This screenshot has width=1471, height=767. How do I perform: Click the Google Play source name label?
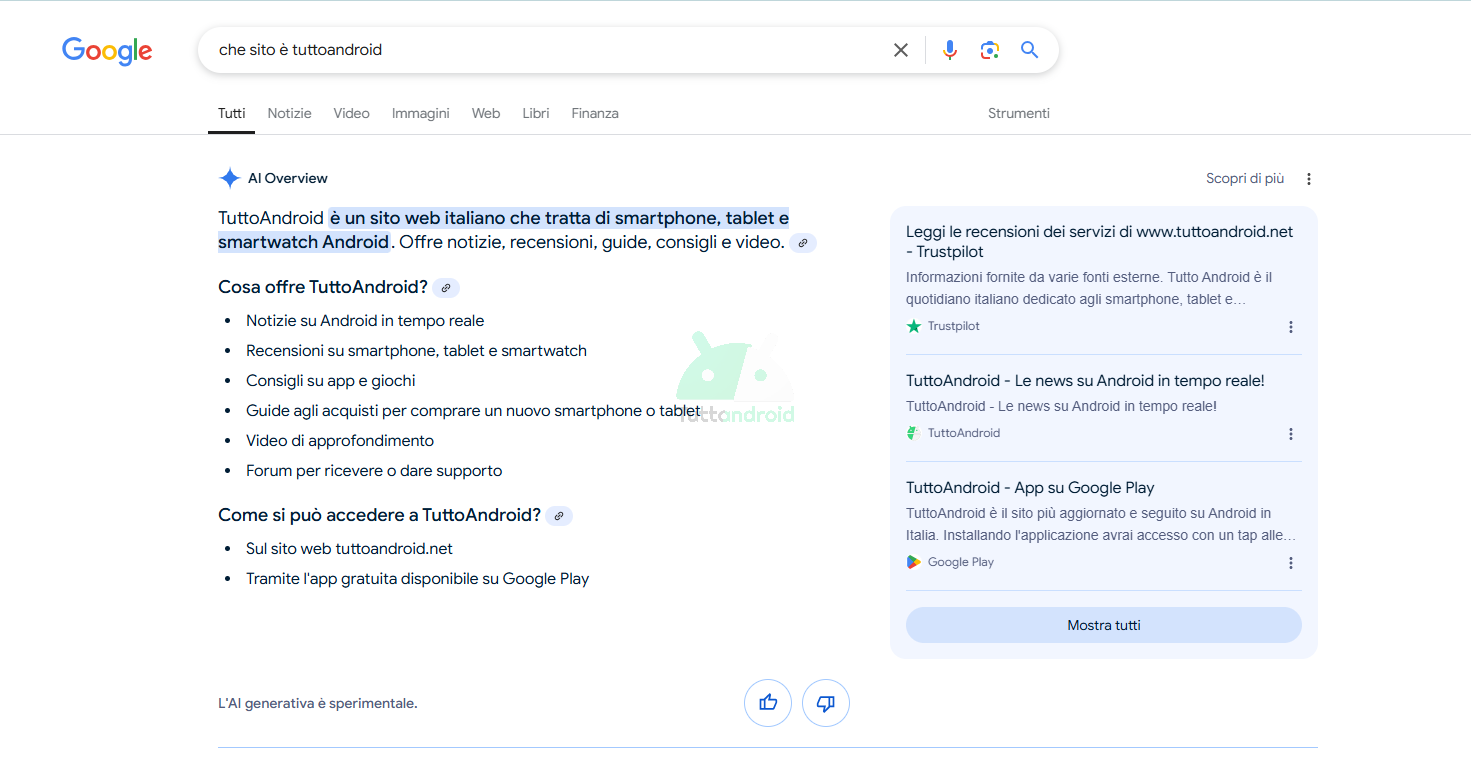(x=961, y=562)
